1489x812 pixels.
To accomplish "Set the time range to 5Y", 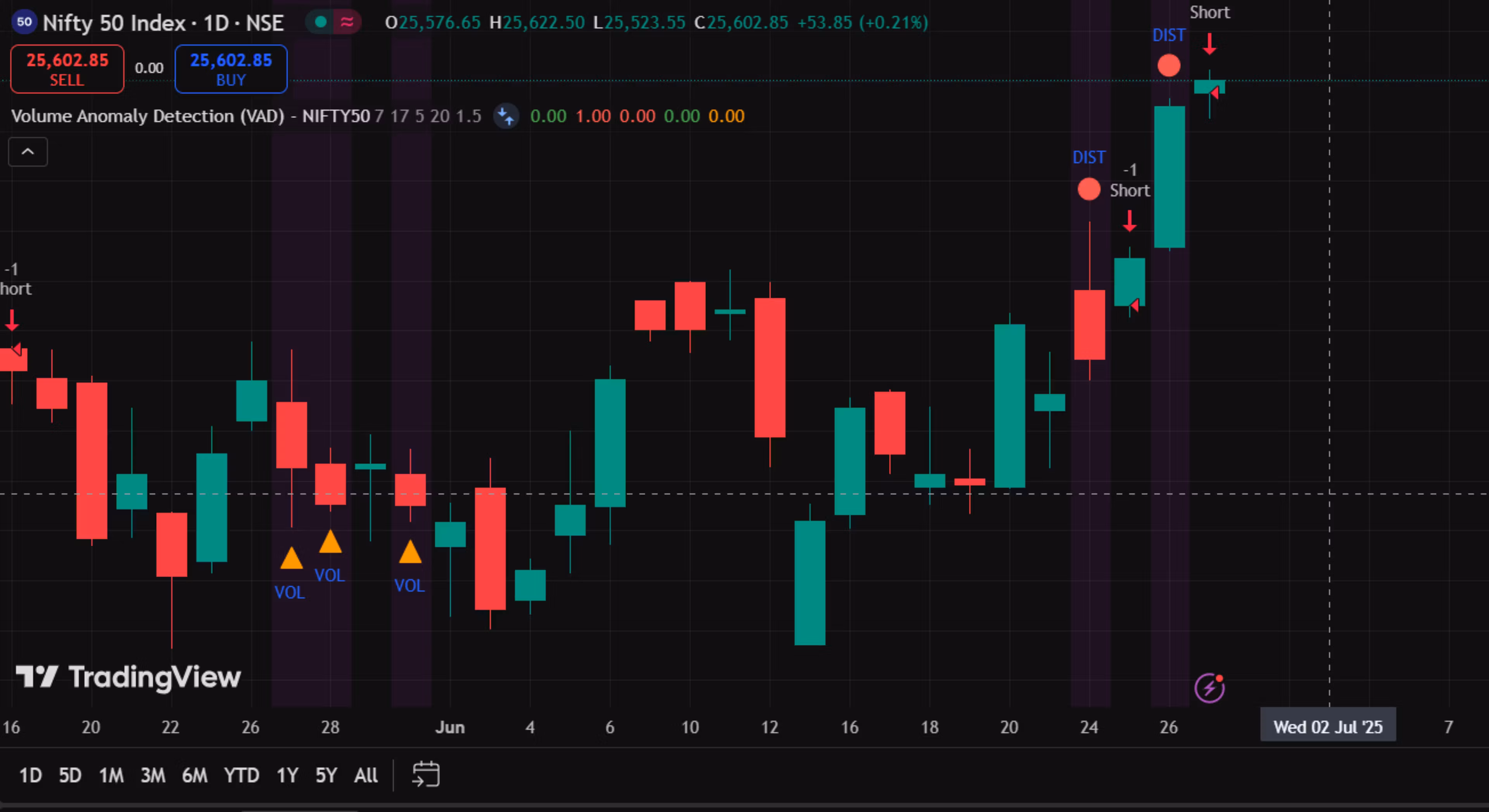I will [326, 775].
